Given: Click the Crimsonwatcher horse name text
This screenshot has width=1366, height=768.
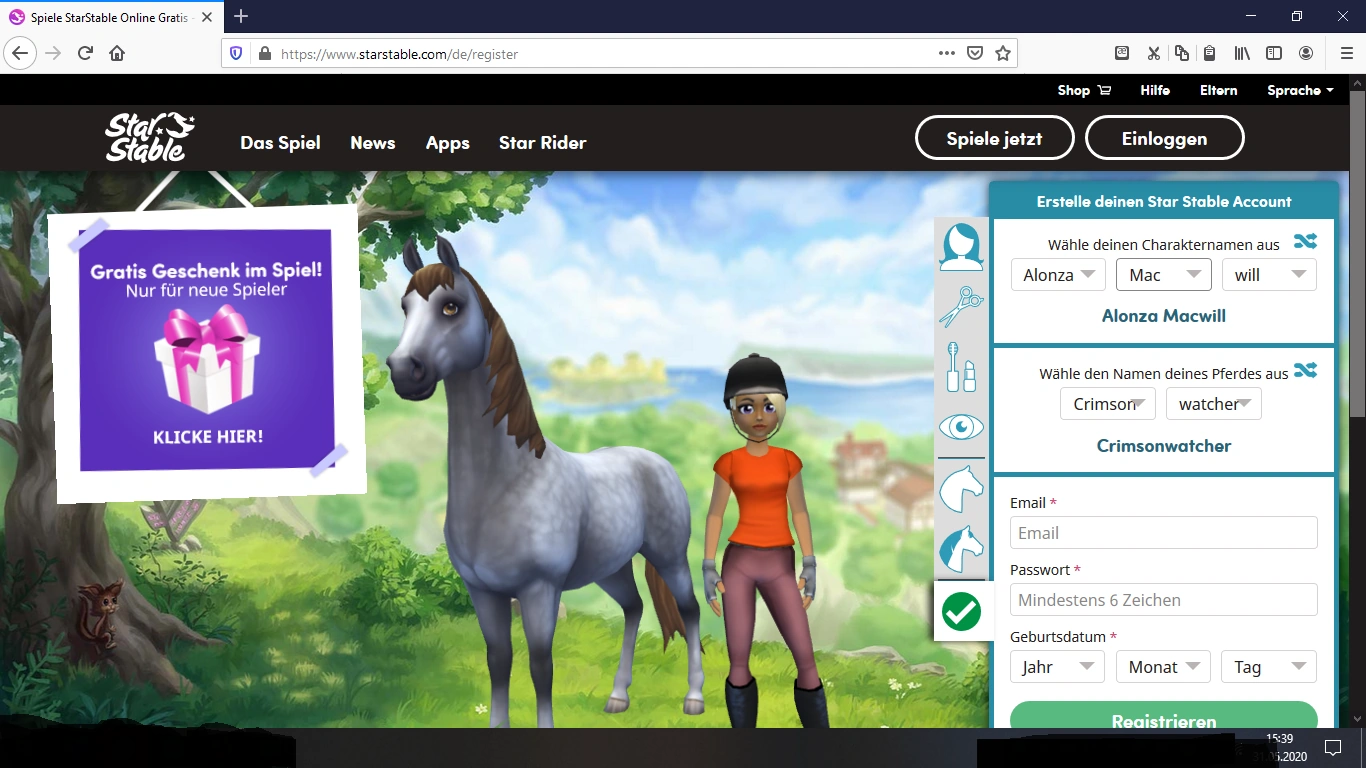Looking at the screenshot, I should click(x=1164, y=446).
